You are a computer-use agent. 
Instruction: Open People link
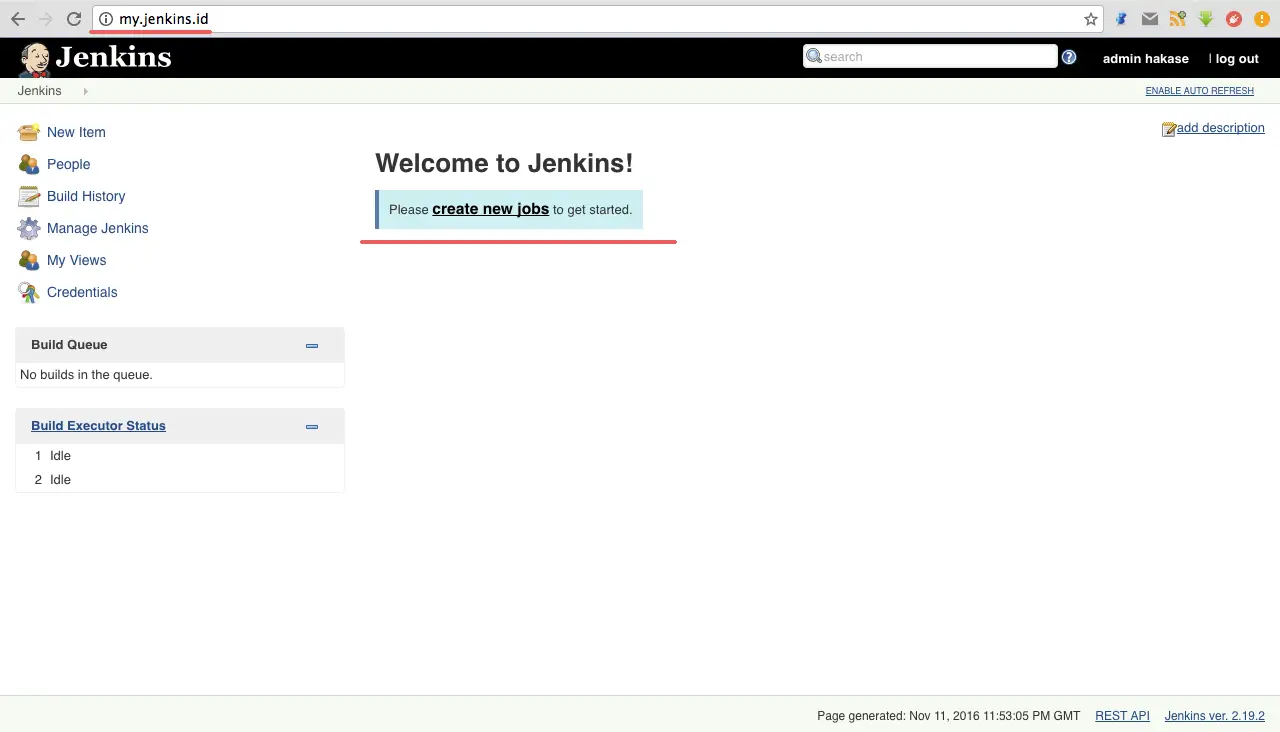[68, 164]
